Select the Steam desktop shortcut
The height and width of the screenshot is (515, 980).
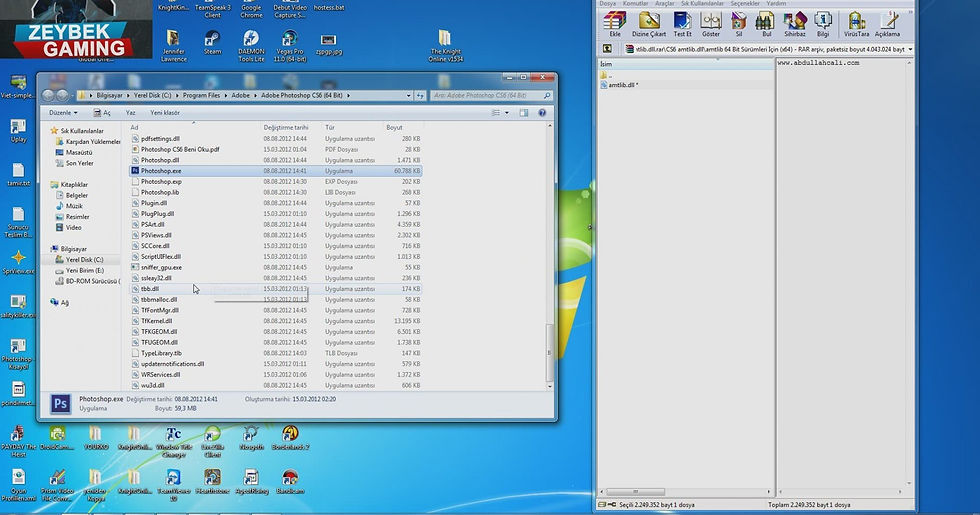(212, 42)
